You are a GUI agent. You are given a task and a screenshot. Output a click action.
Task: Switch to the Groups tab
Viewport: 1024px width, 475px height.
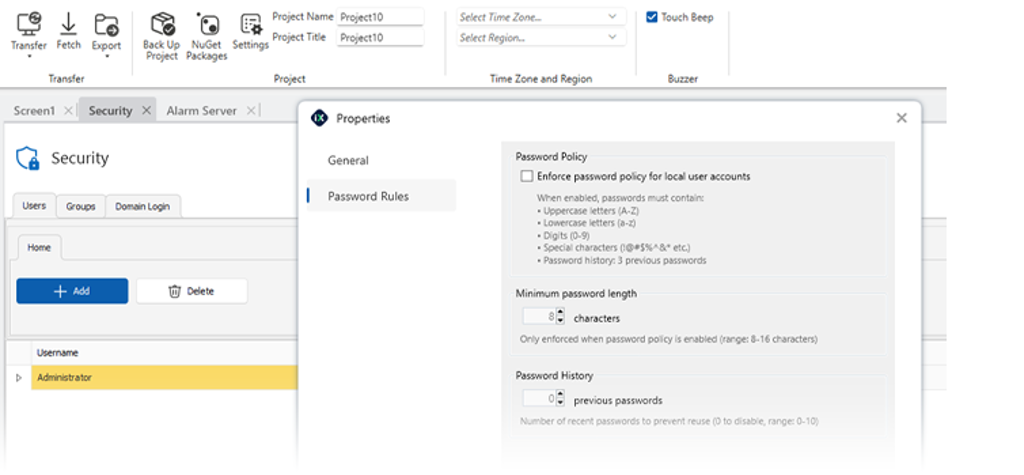tap(80, 206)
